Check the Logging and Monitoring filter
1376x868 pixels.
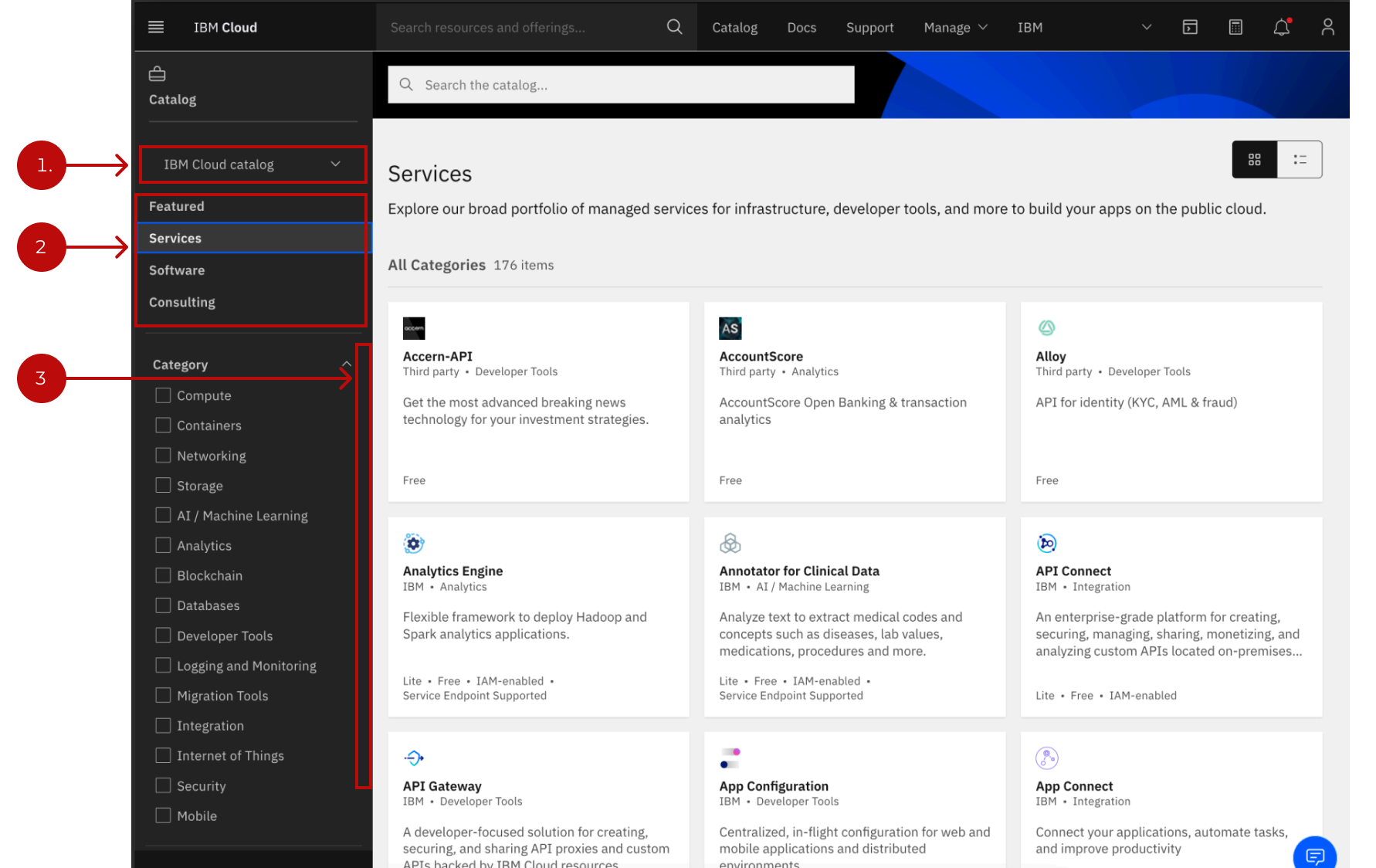click(163, 665)
